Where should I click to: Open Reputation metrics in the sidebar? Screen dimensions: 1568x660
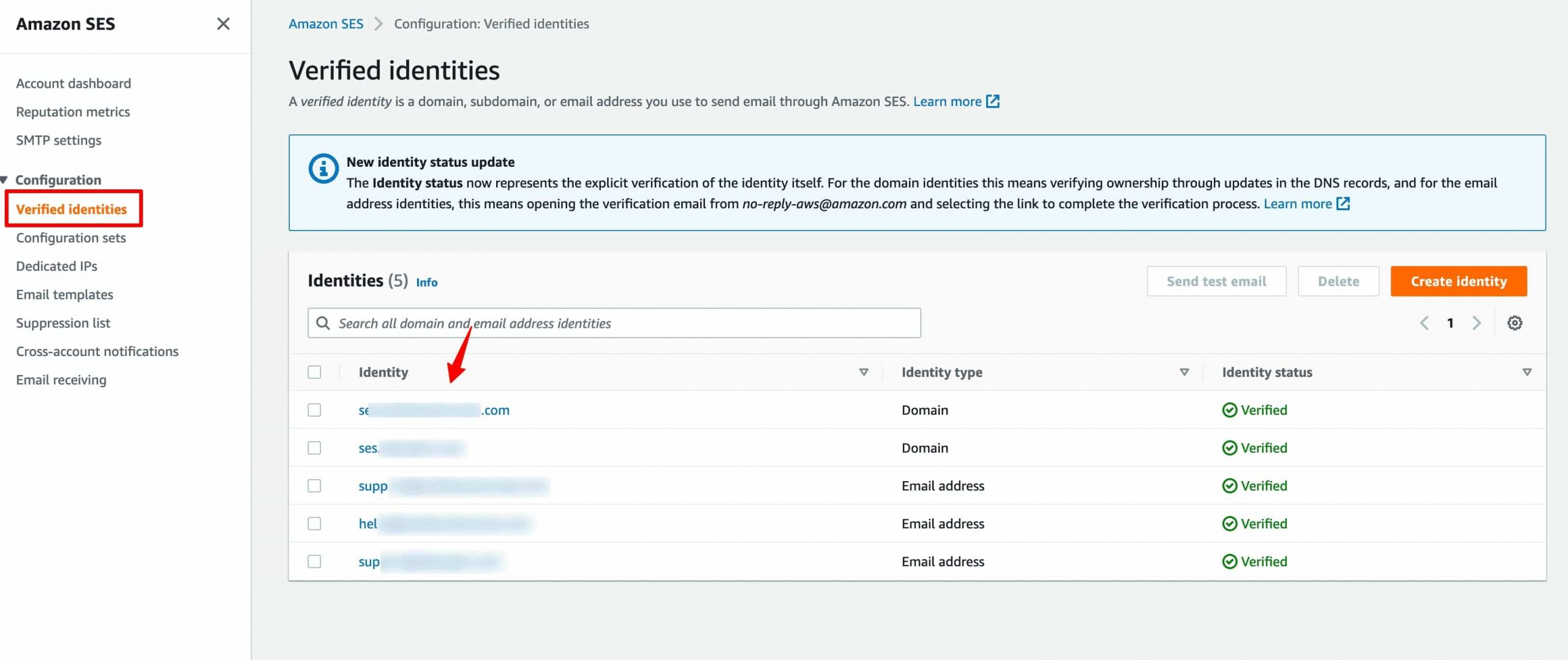[x=73, y=112]
